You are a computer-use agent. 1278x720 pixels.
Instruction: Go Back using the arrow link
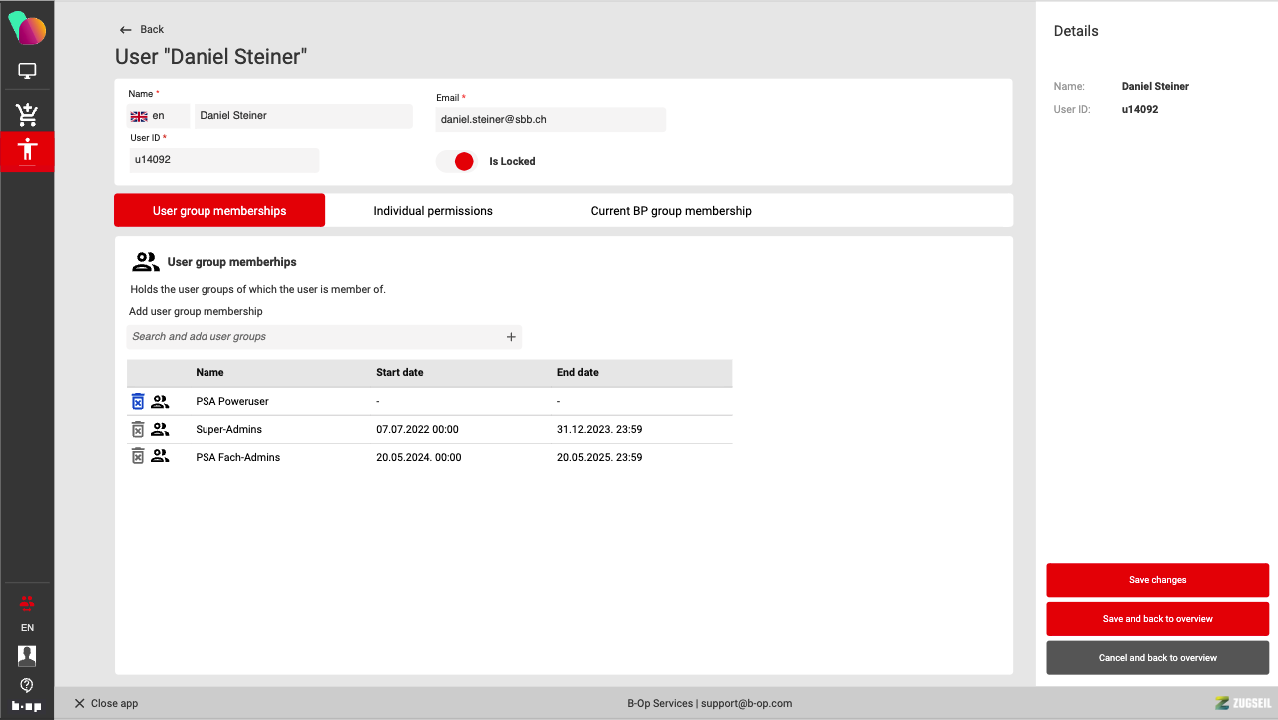[141, 30]
